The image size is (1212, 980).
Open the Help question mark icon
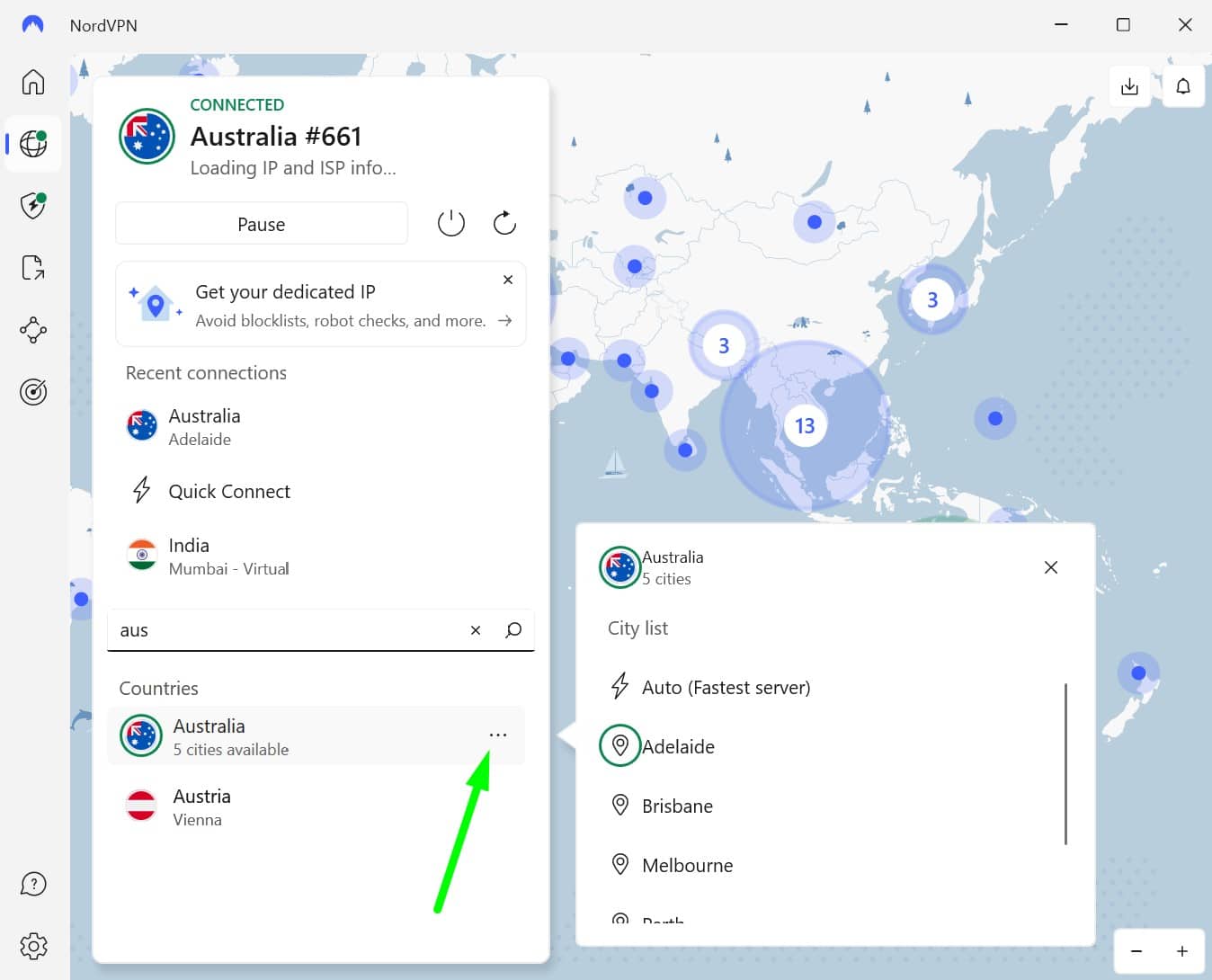click(33, 885)
